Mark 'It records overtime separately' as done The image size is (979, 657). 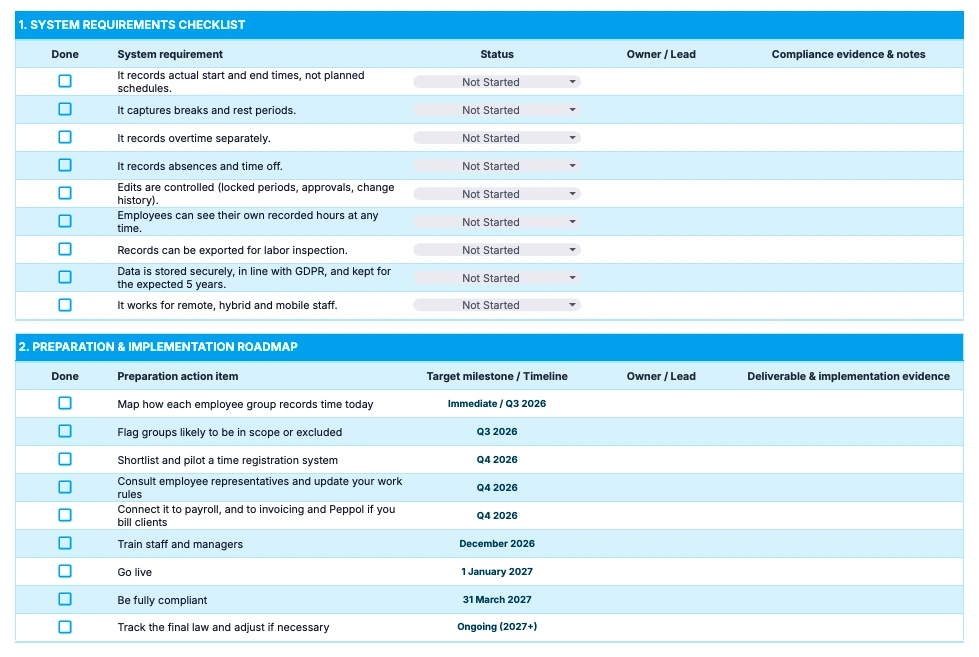pos(65,137)
